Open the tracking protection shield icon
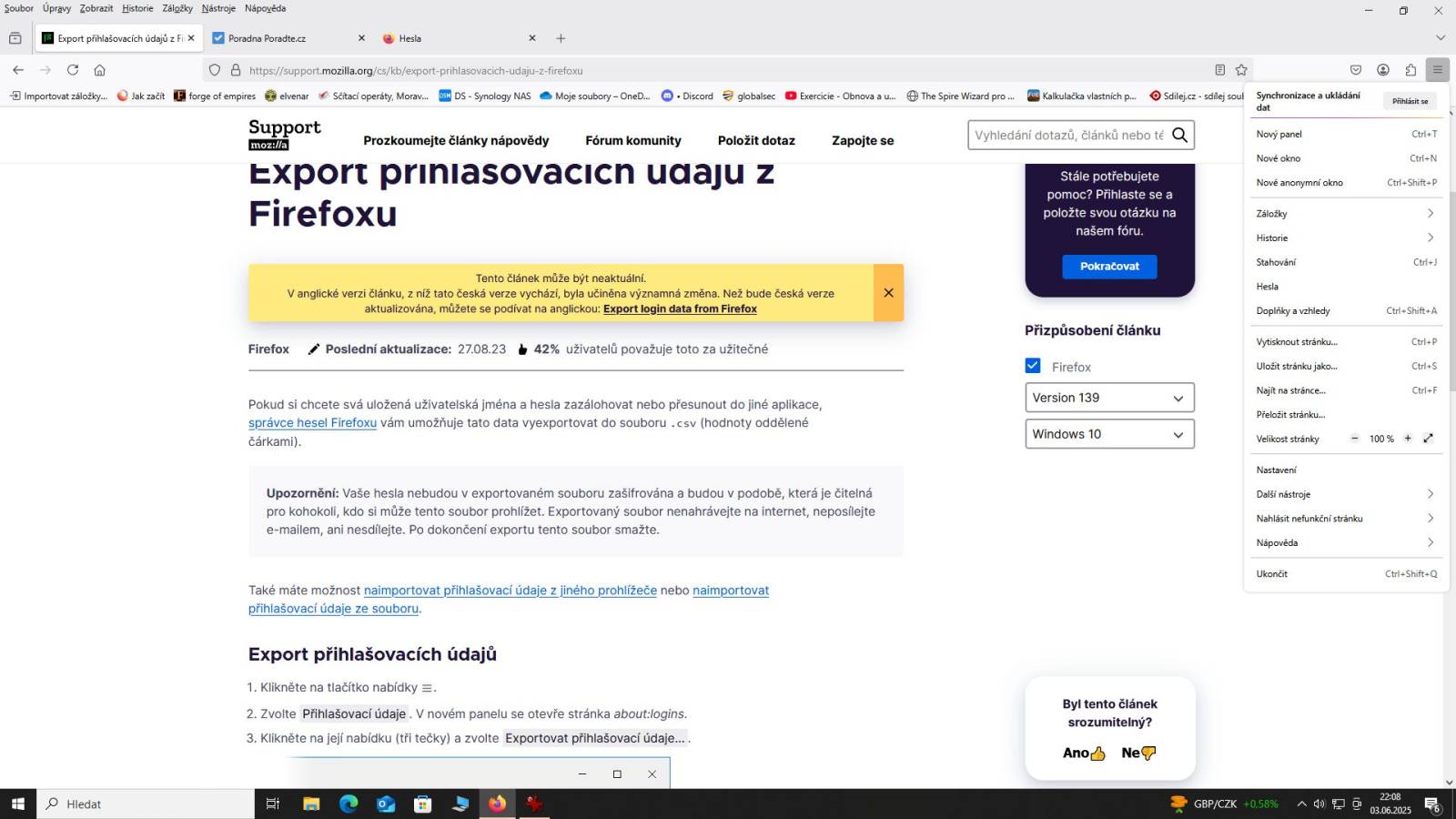This screenshot has width=1456, height=819. pyautogui.click(x=215, y=70)
